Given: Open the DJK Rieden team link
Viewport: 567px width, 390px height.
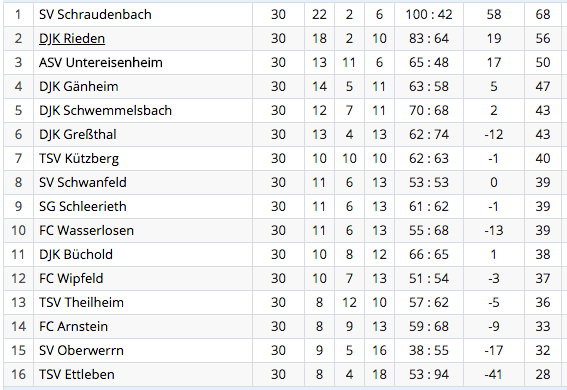Looking at the screenshot, I should (x=72, y=38).
